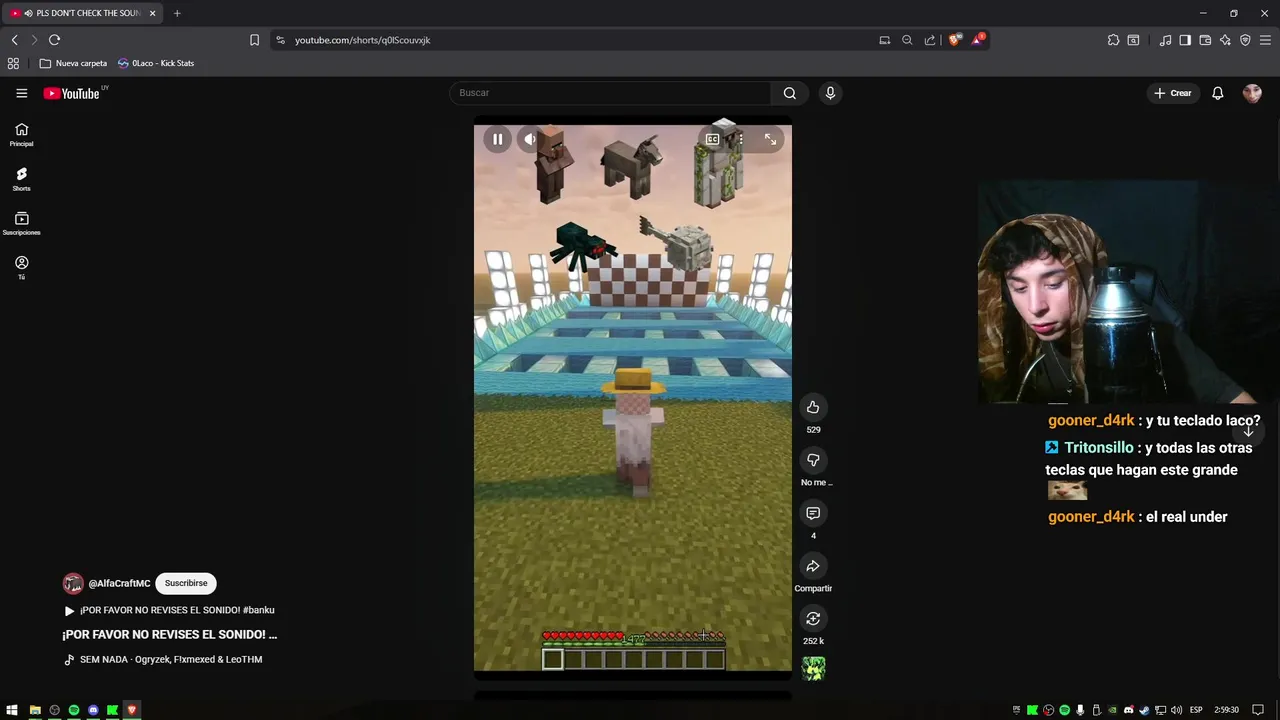Open the remix option showing 252 k

(813, 619)
